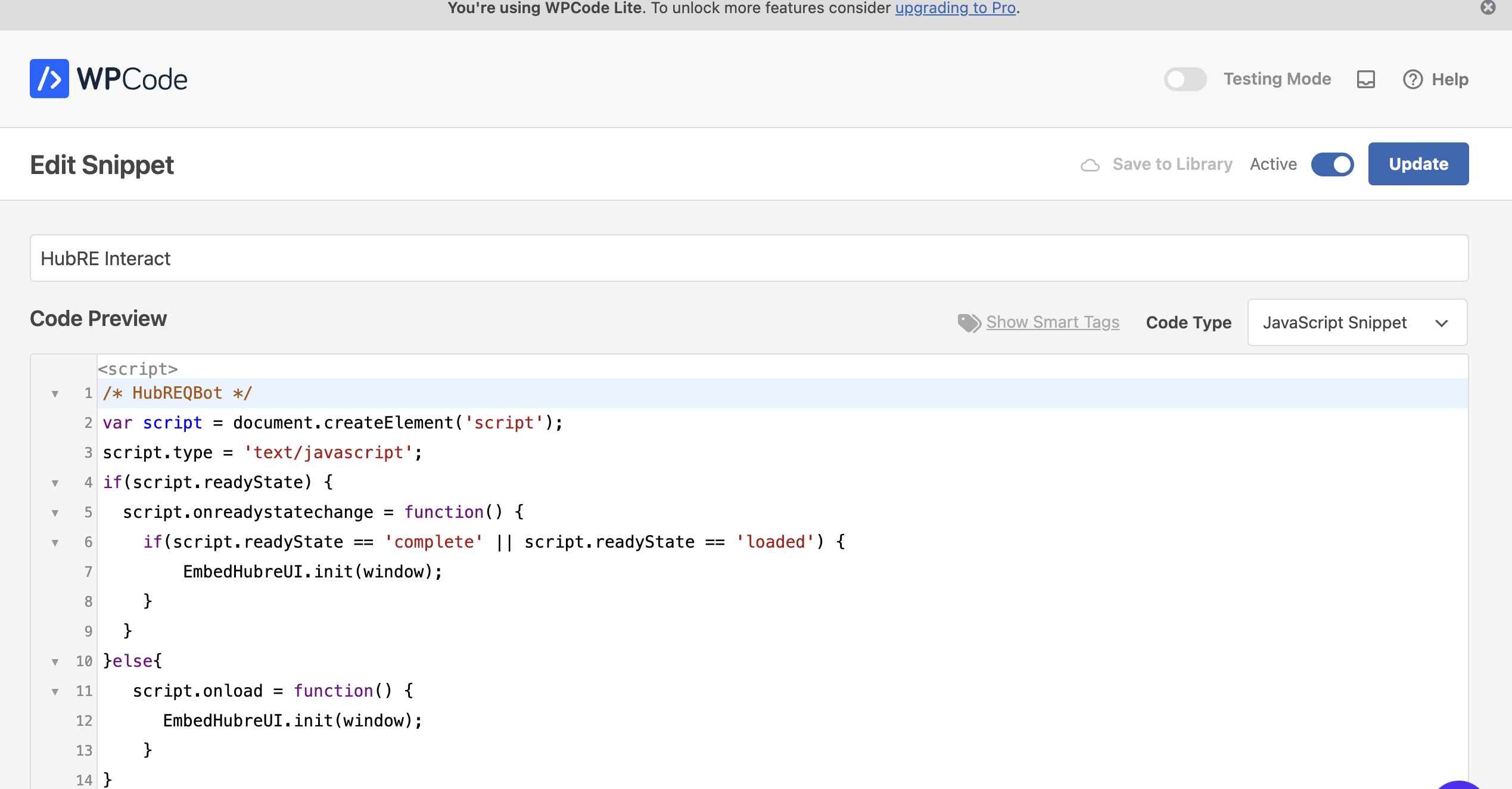The height and width of the screenshot is (789, 1512).
Task: Open the upgrading to Pro link
Action: pos(955,8)
